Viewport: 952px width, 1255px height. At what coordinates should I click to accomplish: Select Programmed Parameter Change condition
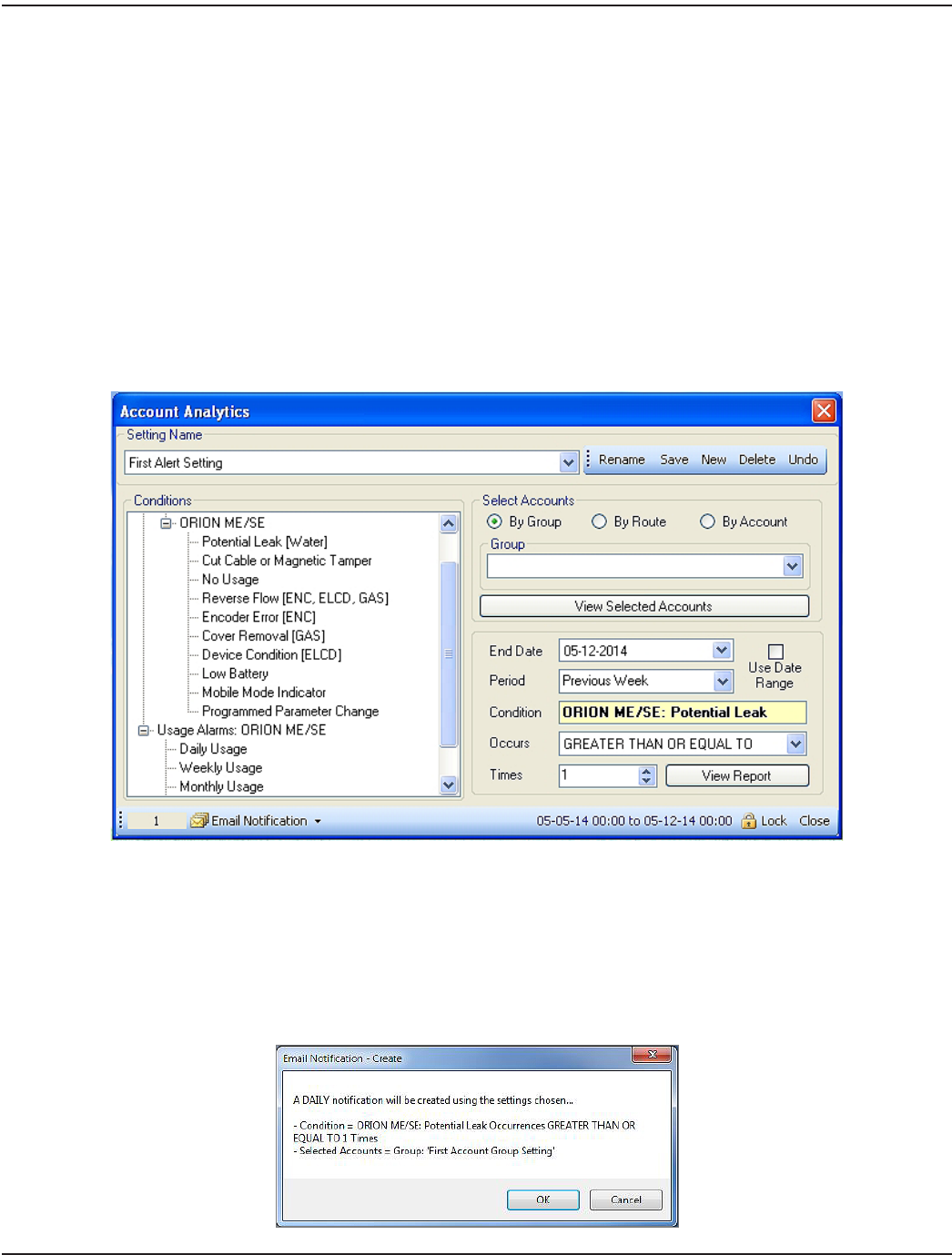tap(290, 711)
